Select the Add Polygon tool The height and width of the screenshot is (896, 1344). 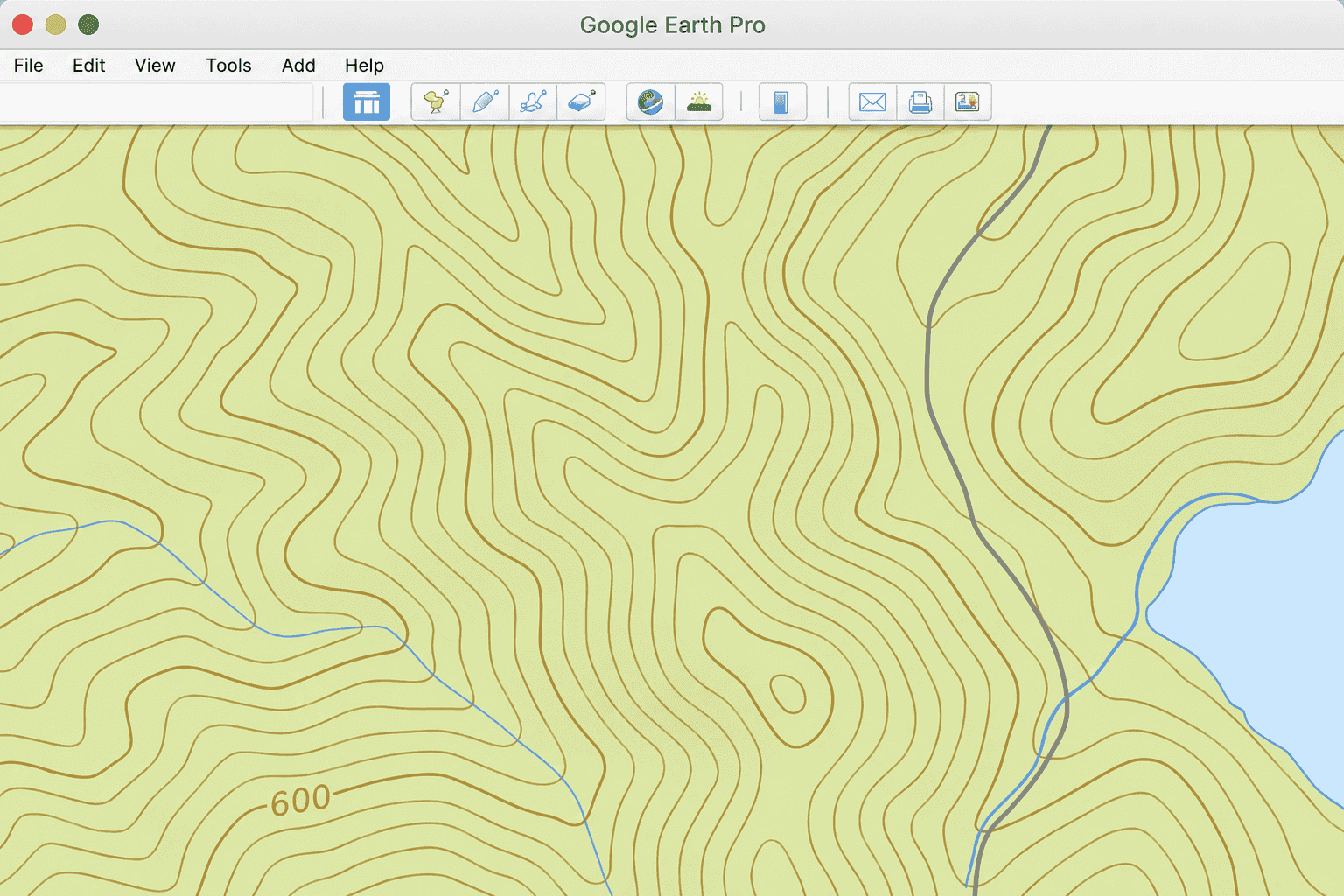click(x=485, y=102)
